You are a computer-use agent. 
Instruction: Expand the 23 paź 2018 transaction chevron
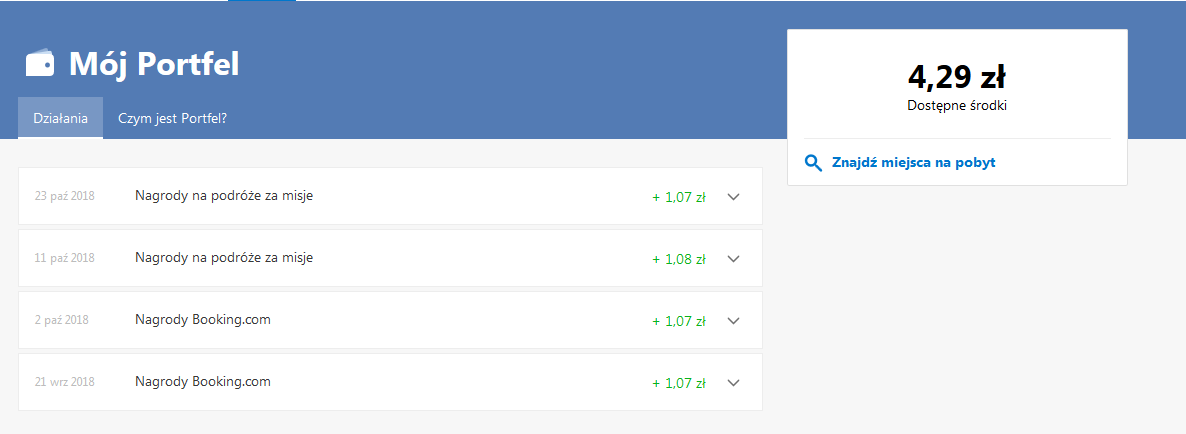(732, 197)
